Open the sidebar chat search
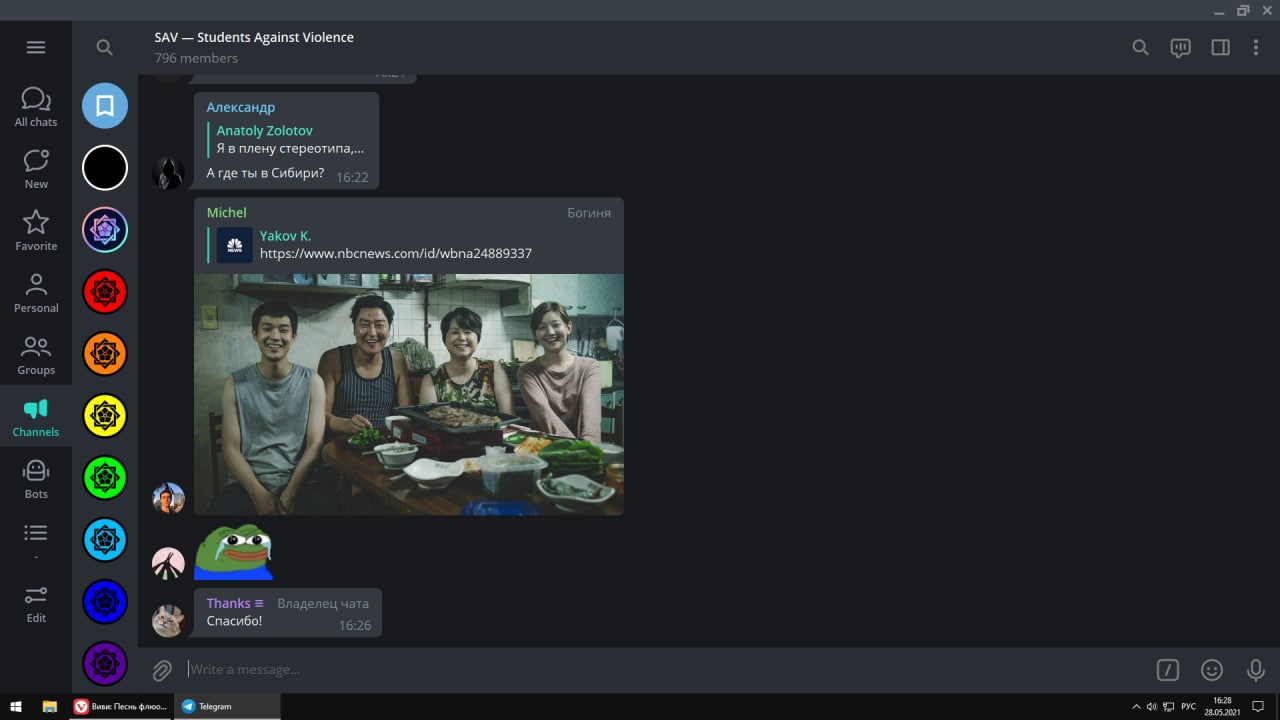This screenshot has height=720, width=1280. tap(104, 47)
